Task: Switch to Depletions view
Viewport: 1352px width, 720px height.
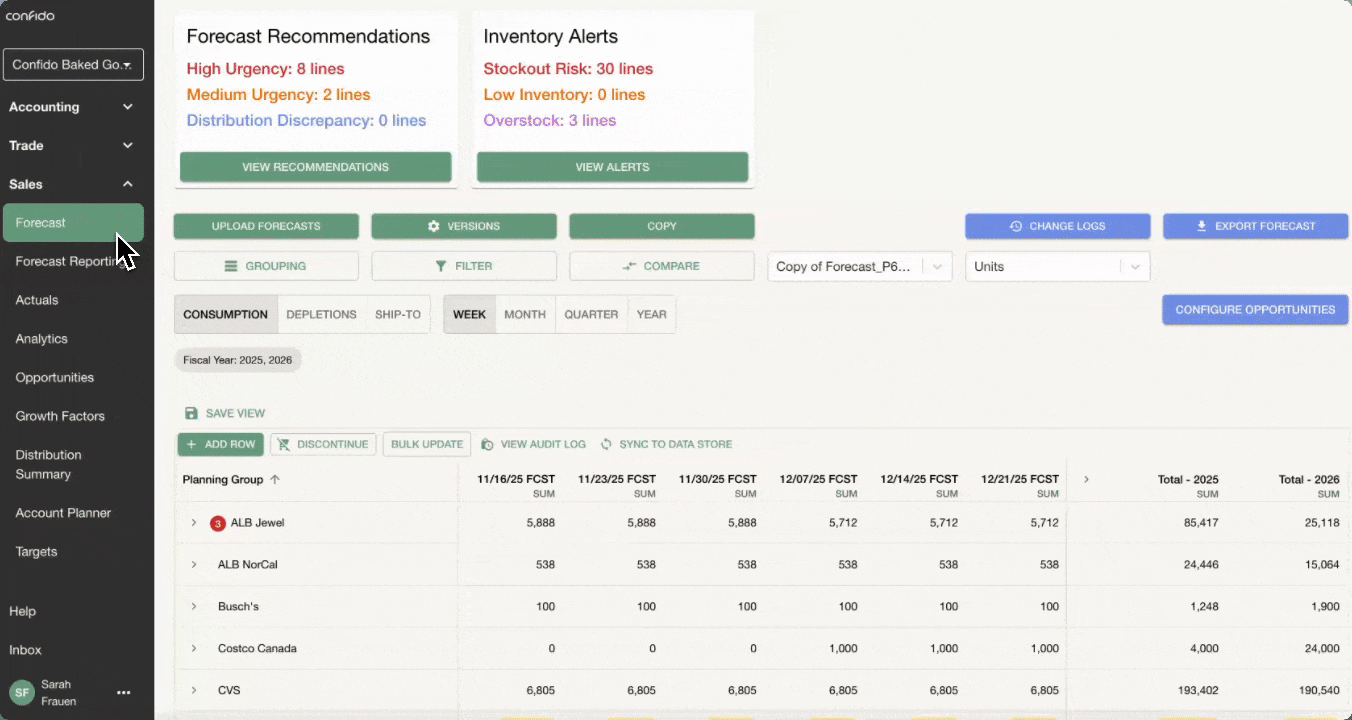Action: coord(321,314)
